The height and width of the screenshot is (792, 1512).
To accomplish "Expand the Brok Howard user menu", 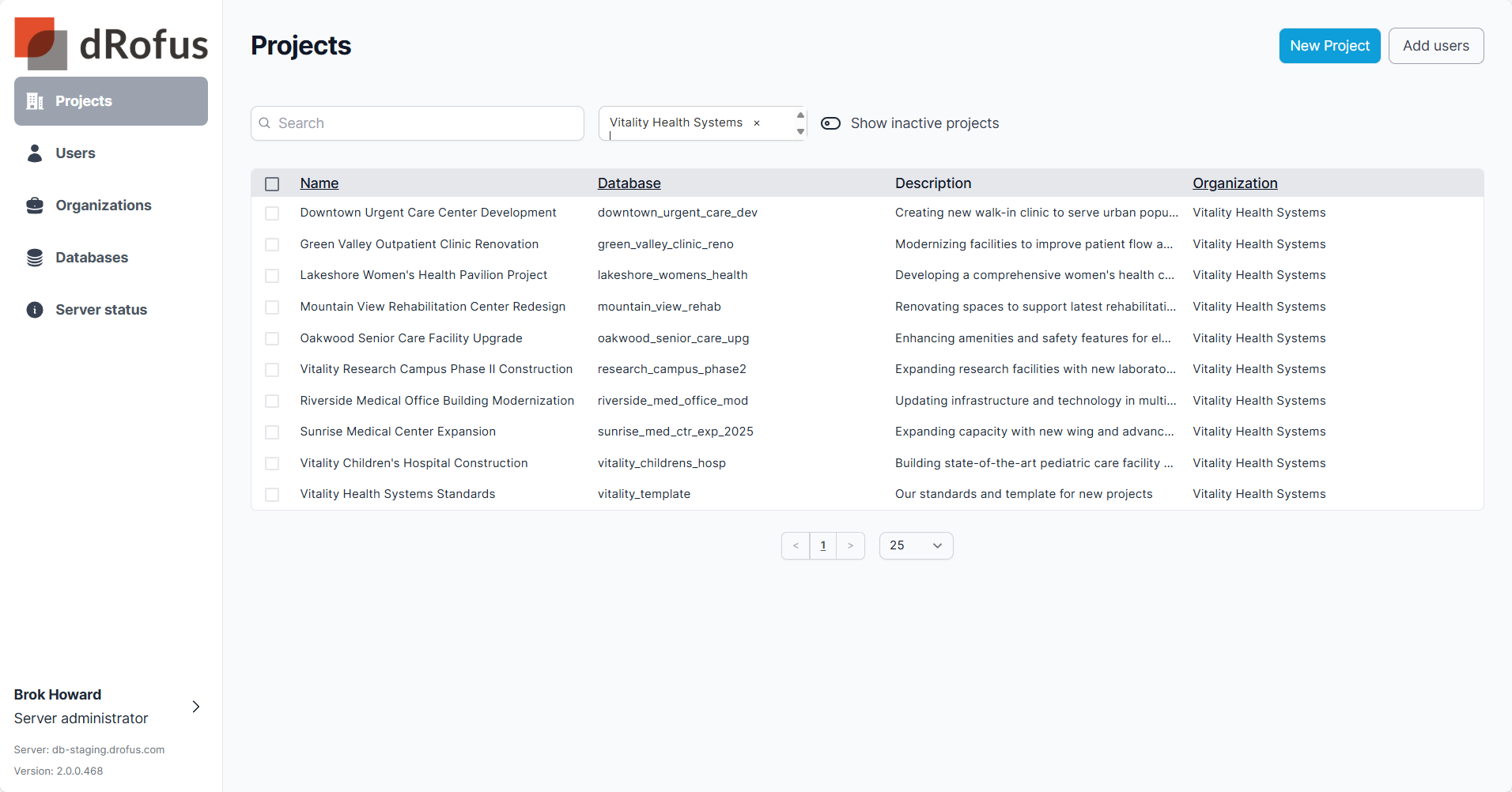I will click(x=196, y=707).
